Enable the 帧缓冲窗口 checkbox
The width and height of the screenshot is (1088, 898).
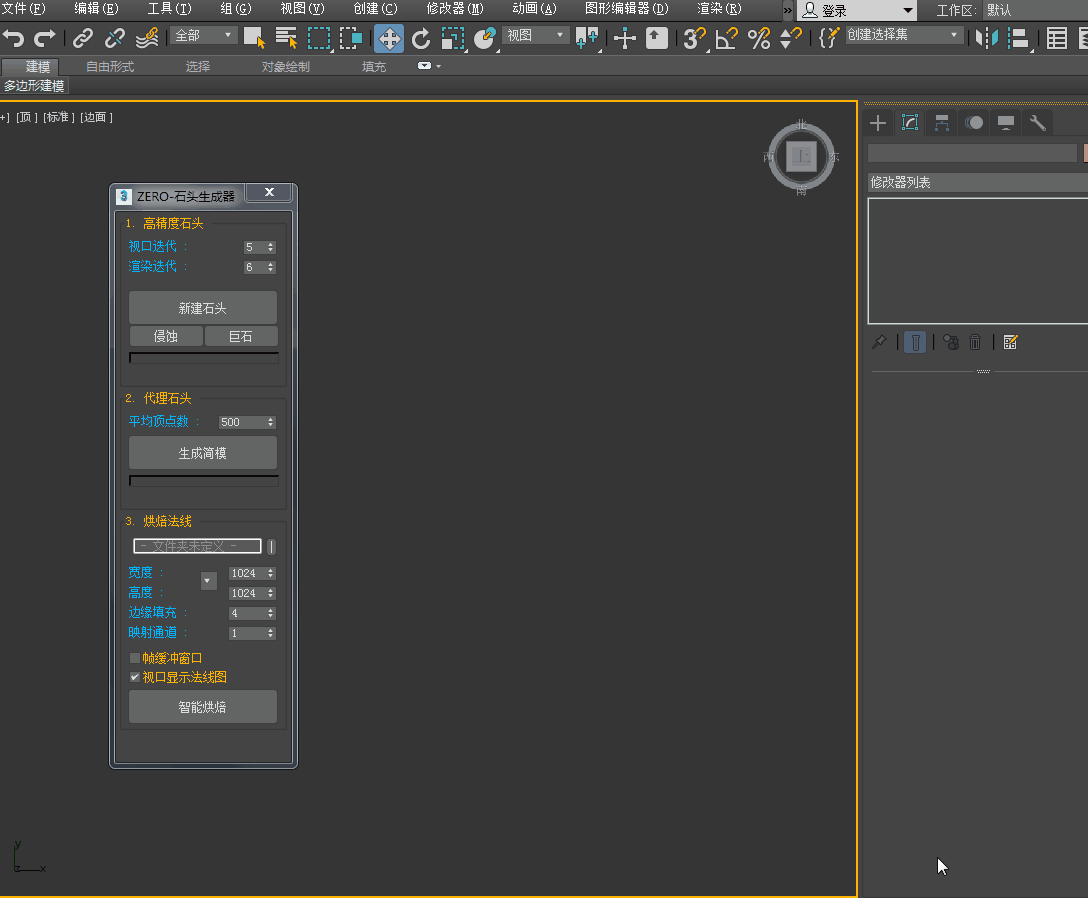pyautogui.click(x=135, y=658)
